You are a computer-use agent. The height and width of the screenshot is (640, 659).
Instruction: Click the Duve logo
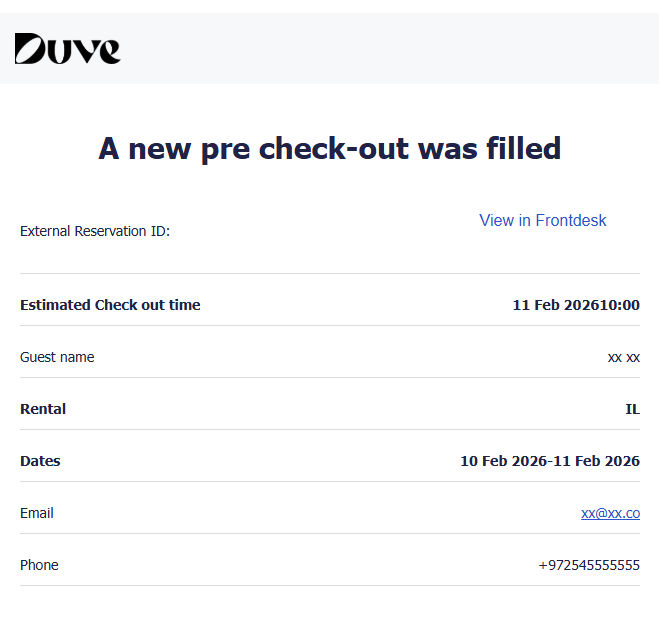pos(67,48)
